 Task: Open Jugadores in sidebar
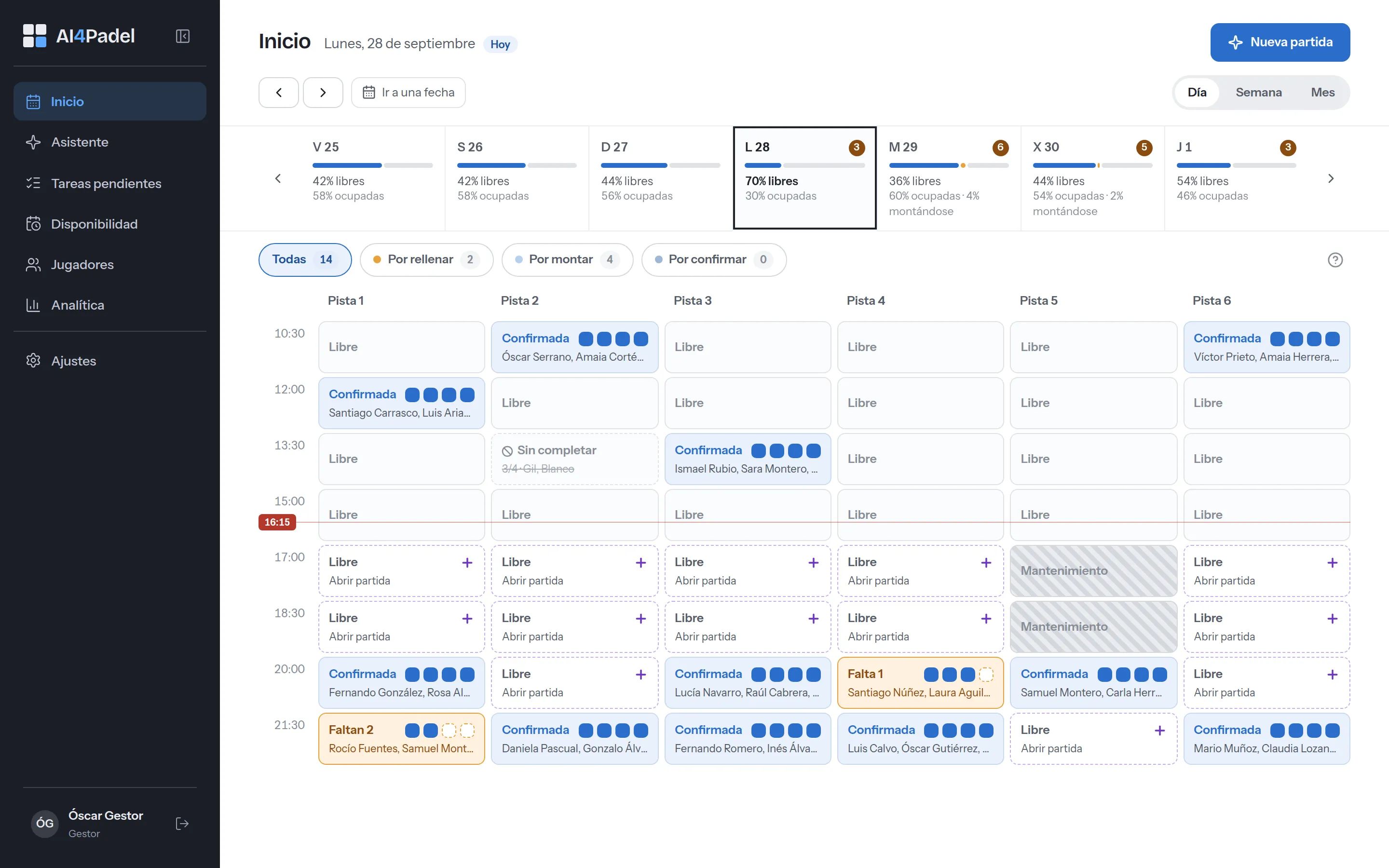(109, 265)
